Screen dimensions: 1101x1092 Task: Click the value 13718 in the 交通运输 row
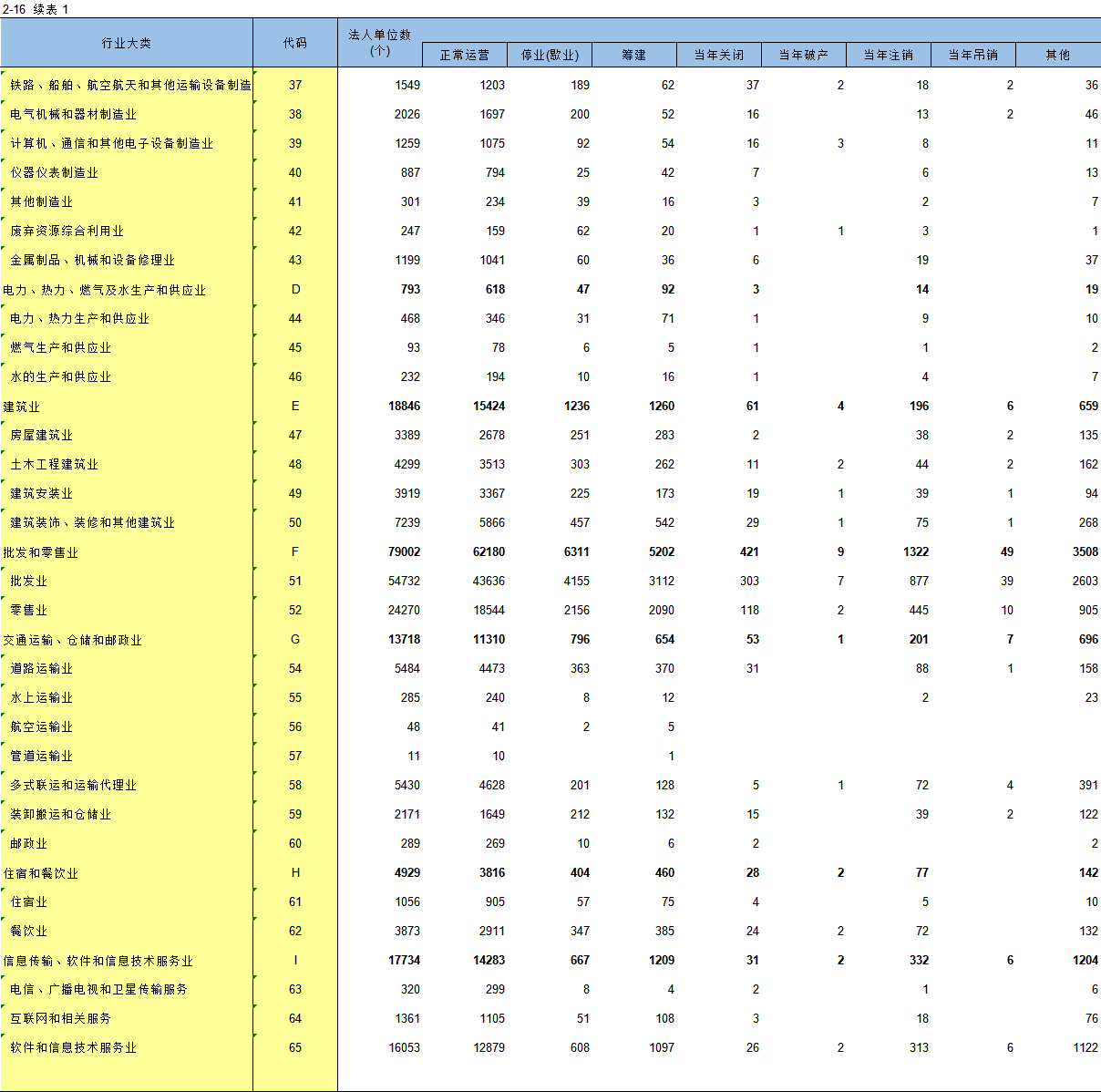[404, 639]
